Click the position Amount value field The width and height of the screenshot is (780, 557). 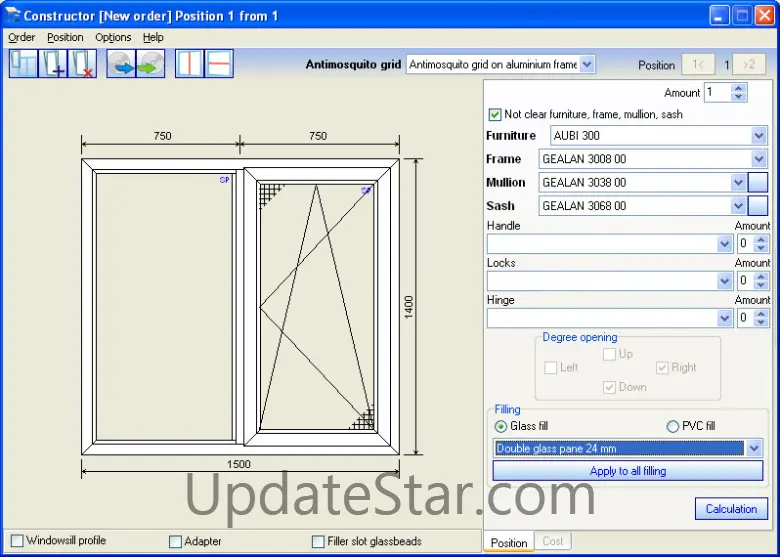click(x=718, y=93)
